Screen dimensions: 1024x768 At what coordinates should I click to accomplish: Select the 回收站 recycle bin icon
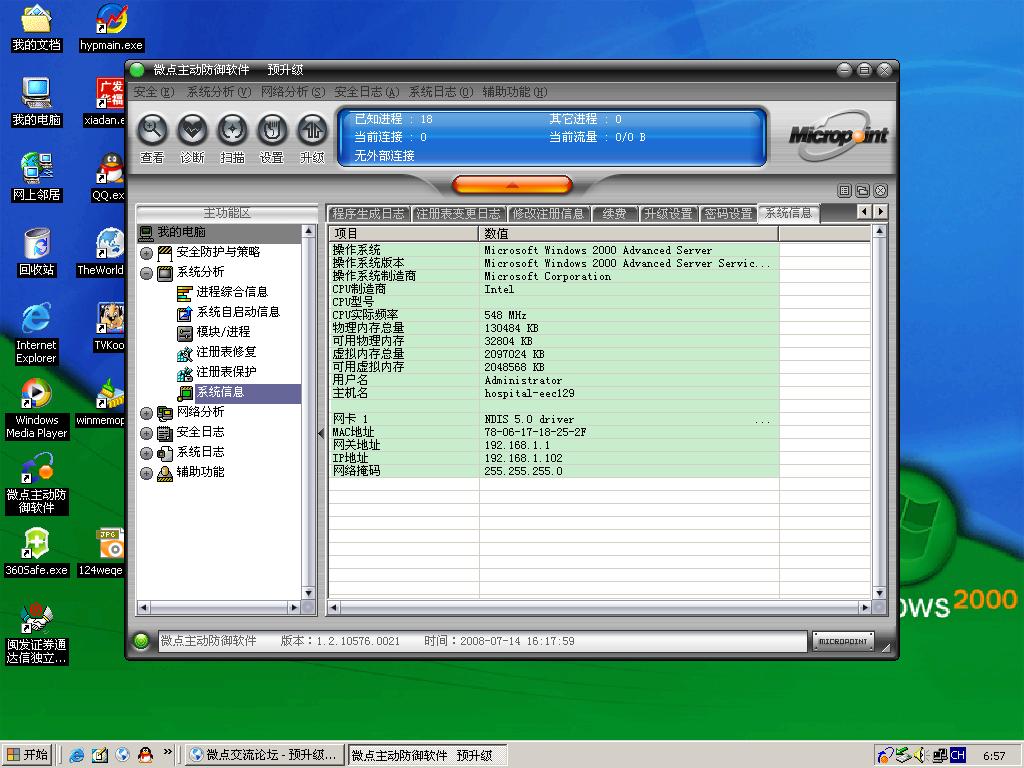(36, 253)
